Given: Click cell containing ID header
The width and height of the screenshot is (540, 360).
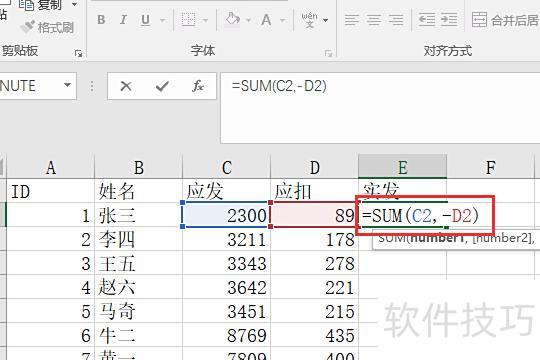Looking at the screenshot, I should 51,191.
